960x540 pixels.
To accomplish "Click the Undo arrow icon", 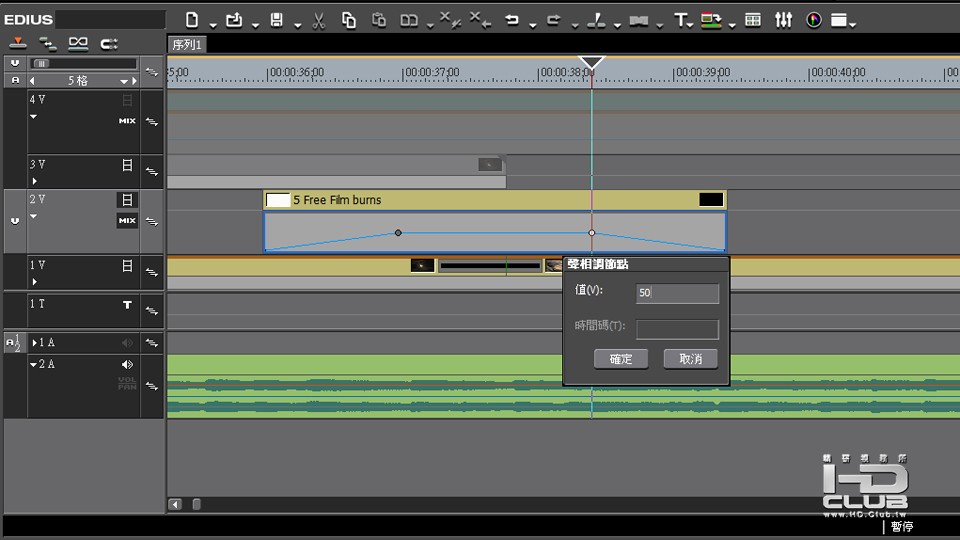I will [512, 20].
